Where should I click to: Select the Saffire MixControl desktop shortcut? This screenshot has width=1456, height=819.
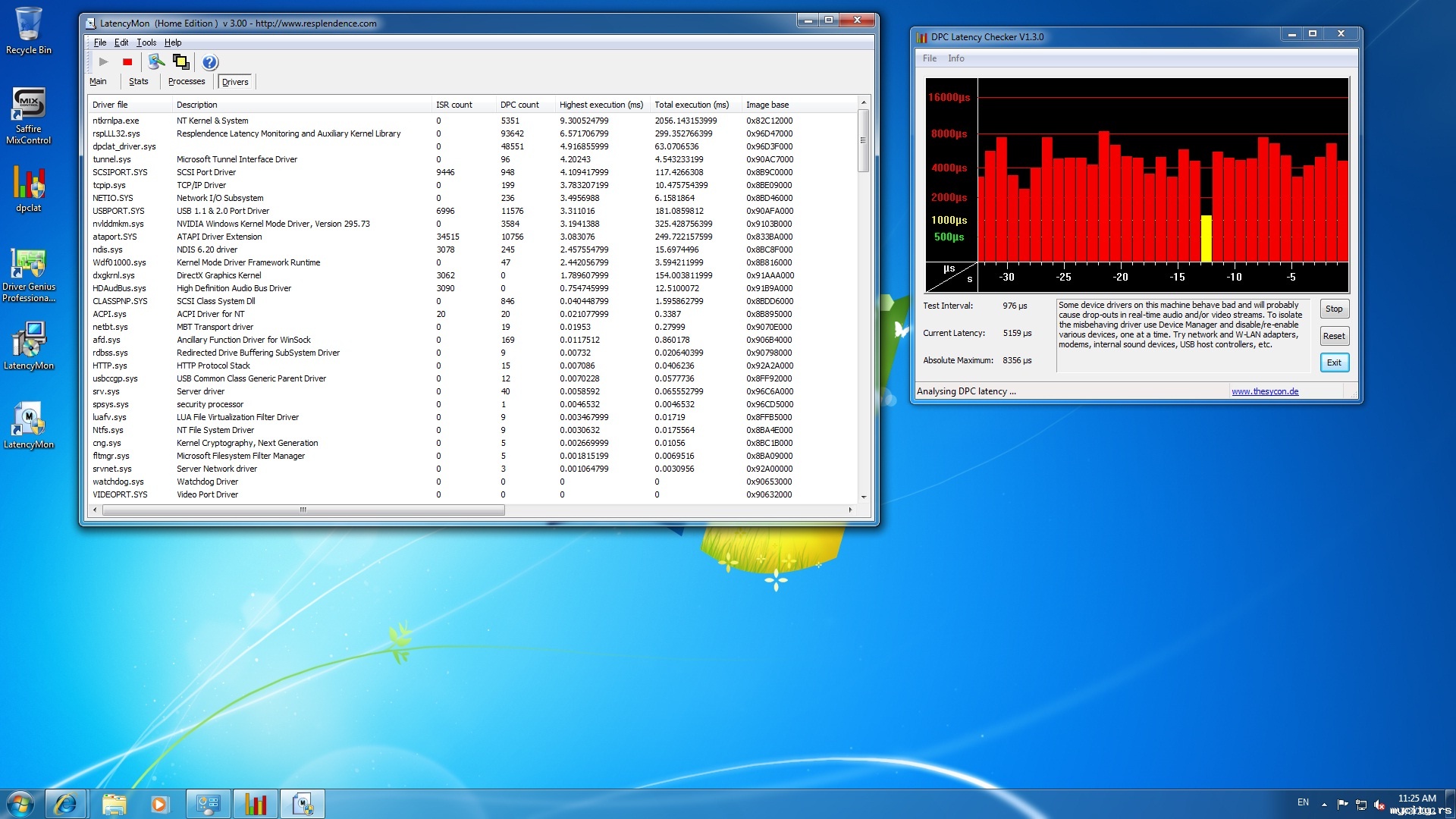point(29,115)
